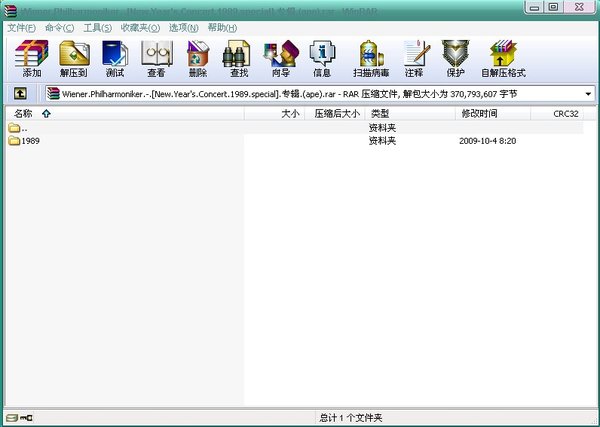Open the 查找 (Find) binoculars tool
Image resolution: width=600 pixels, height=427 pixels.
click(x=238, y=59)
